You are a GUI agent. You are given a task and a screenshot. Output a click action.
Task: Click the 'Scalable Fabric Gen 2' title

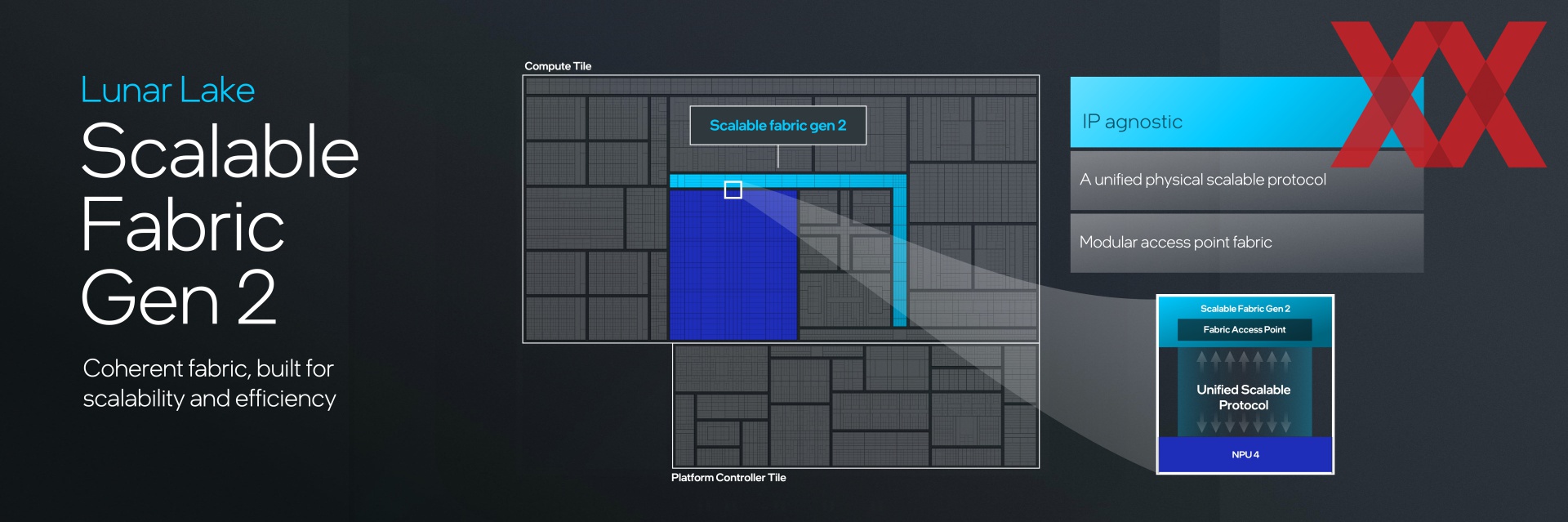click(220, 223)
